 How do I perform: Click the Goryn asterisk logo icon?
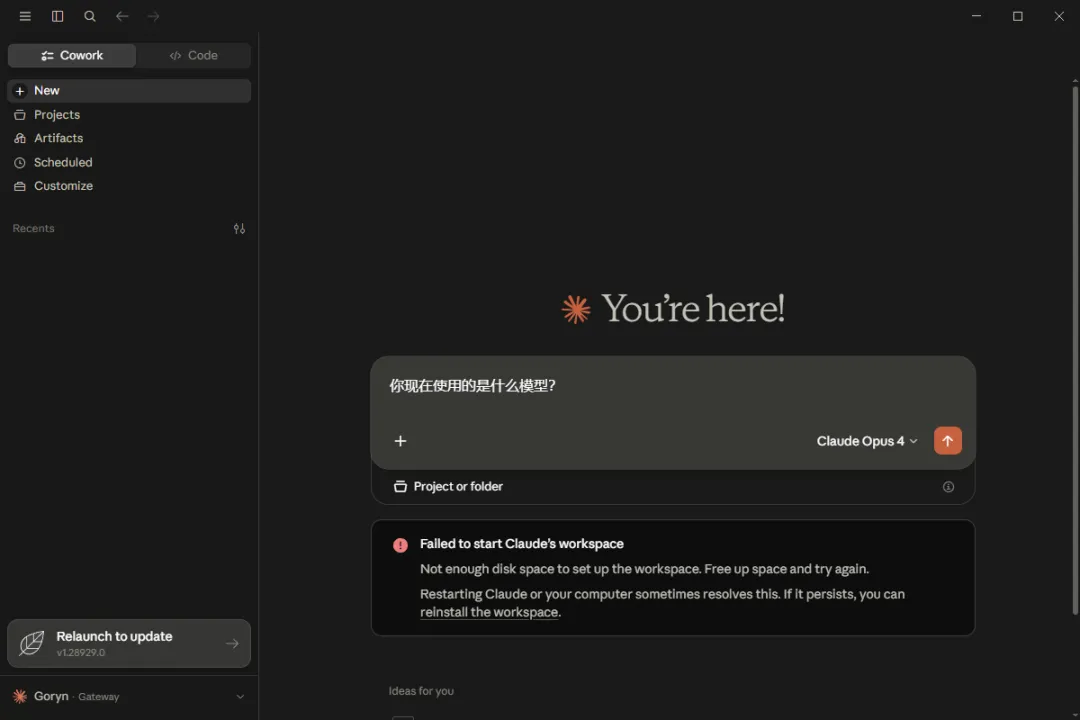point(20,696)
